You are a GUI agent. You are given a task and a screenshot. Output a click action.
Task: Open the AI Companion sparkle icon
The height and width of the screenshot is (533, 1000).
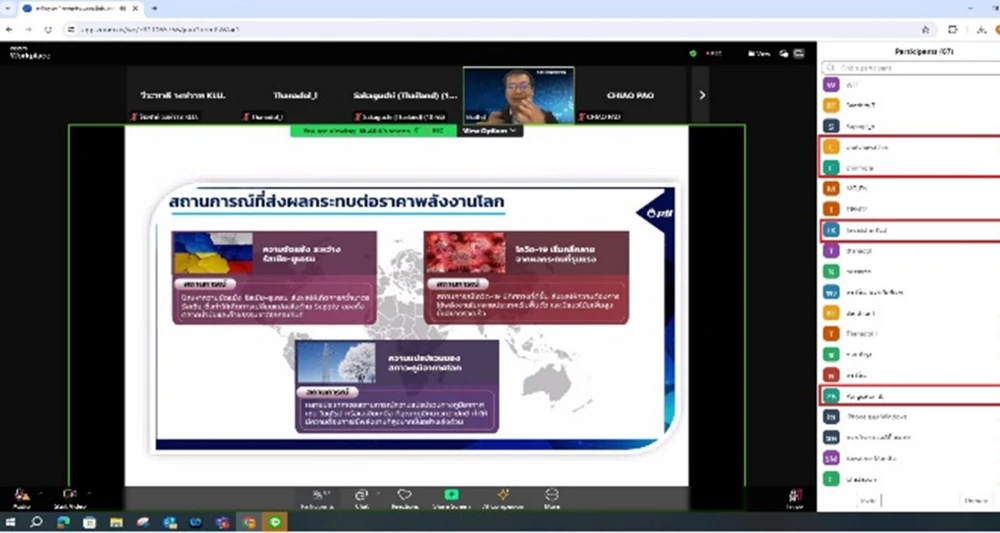(x=503, y=495)
